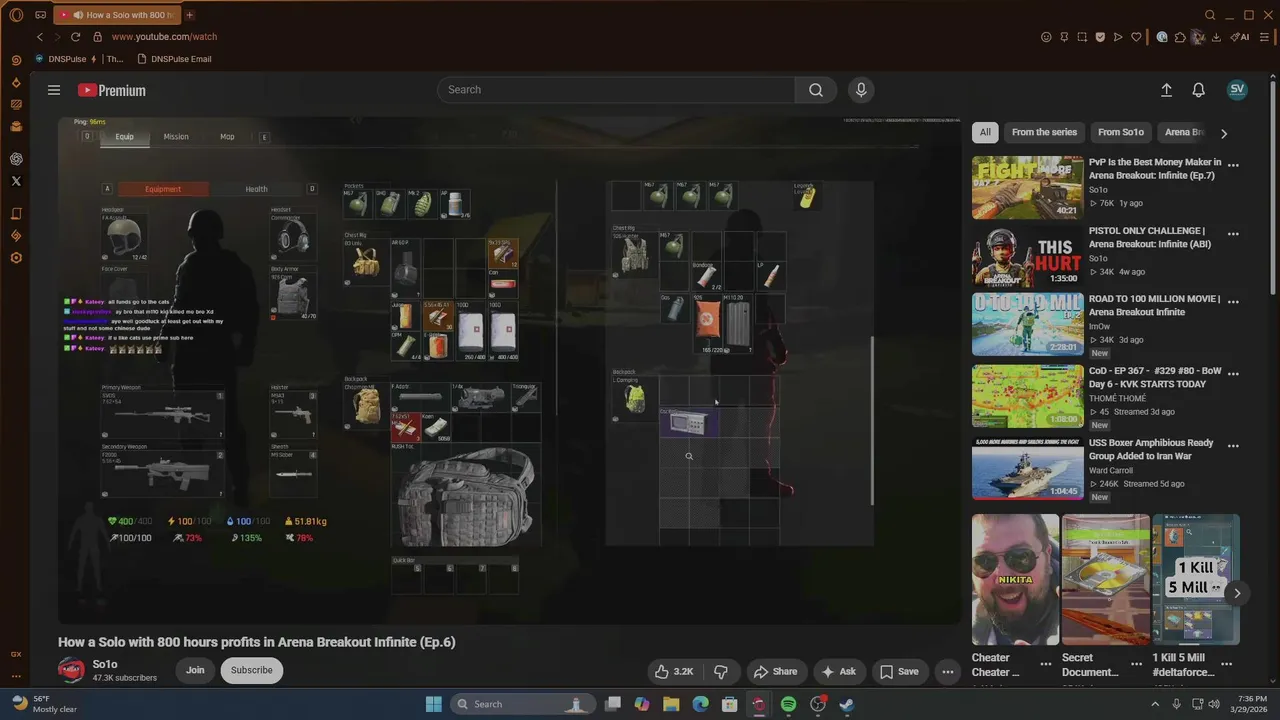Screen dimensions: 1280x720
Task: Click the Subscribe button
Action: tap(251, 670)
